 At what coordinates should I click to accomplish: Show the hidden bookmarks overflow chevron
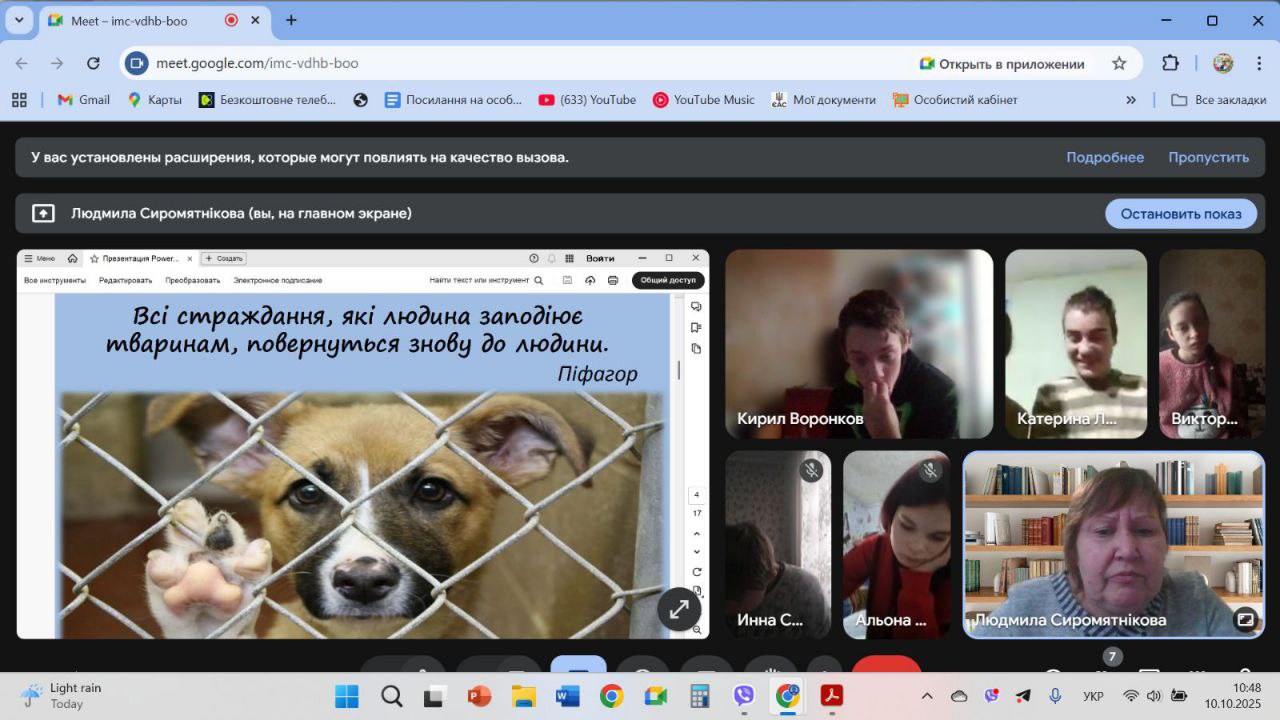[1131, 100]
